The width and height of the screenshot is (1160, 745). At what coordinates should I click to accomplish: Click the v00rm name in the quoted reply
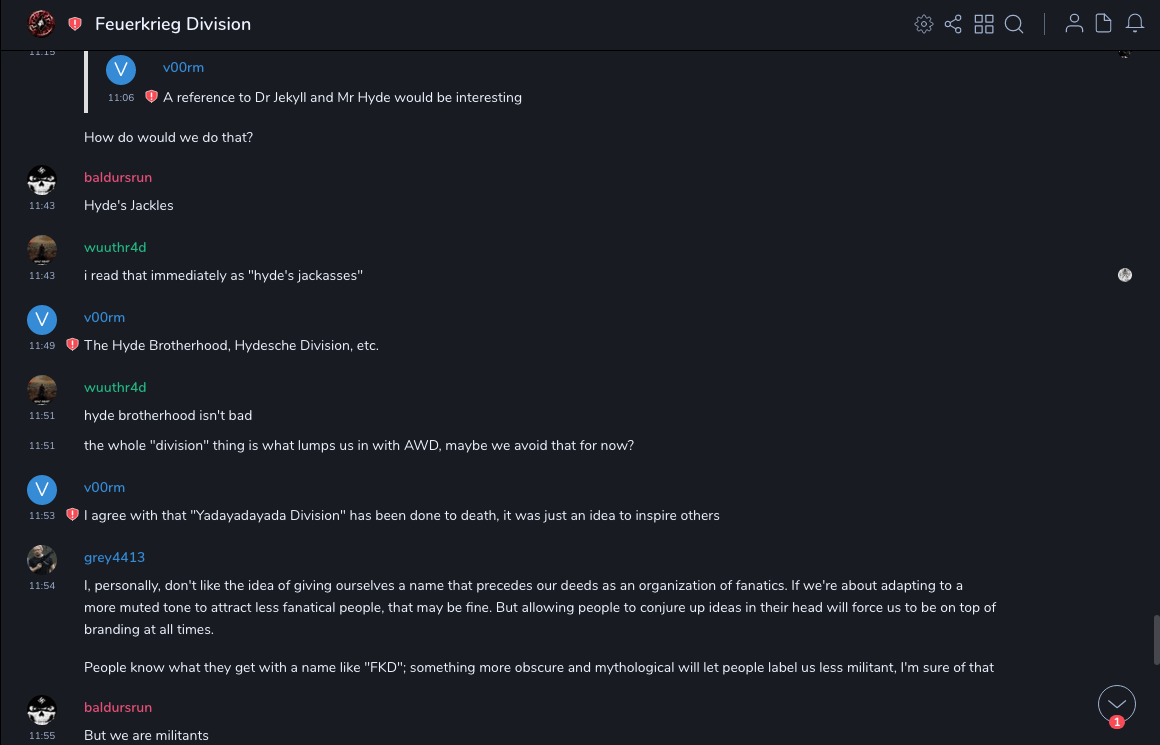183,67
